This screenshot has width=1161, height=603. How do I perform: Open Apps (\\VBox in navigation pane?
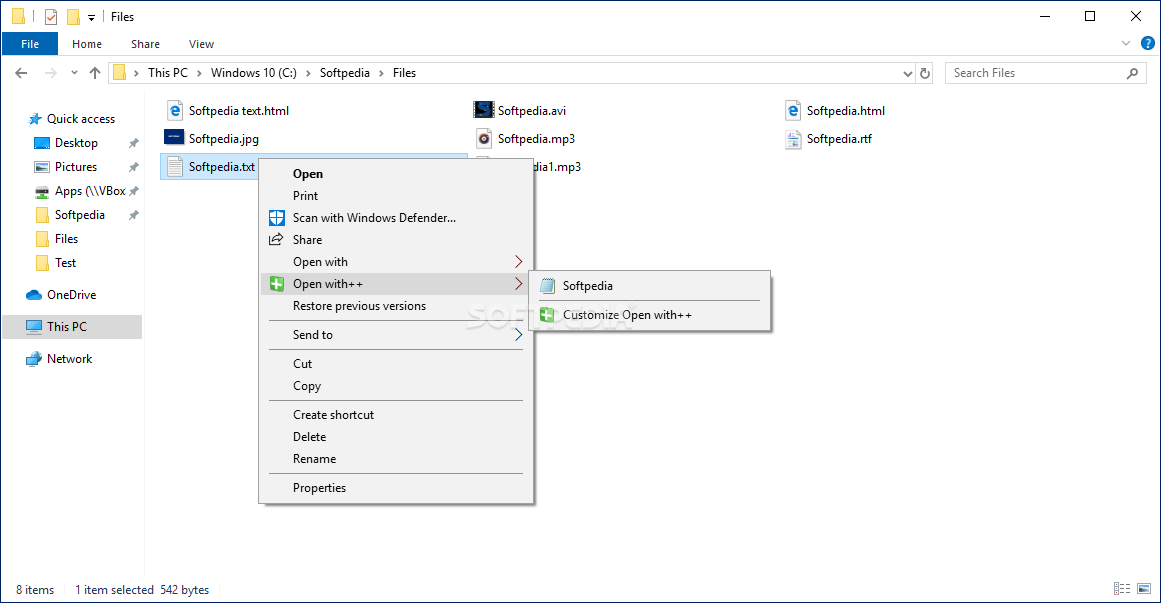coord(90,191)
